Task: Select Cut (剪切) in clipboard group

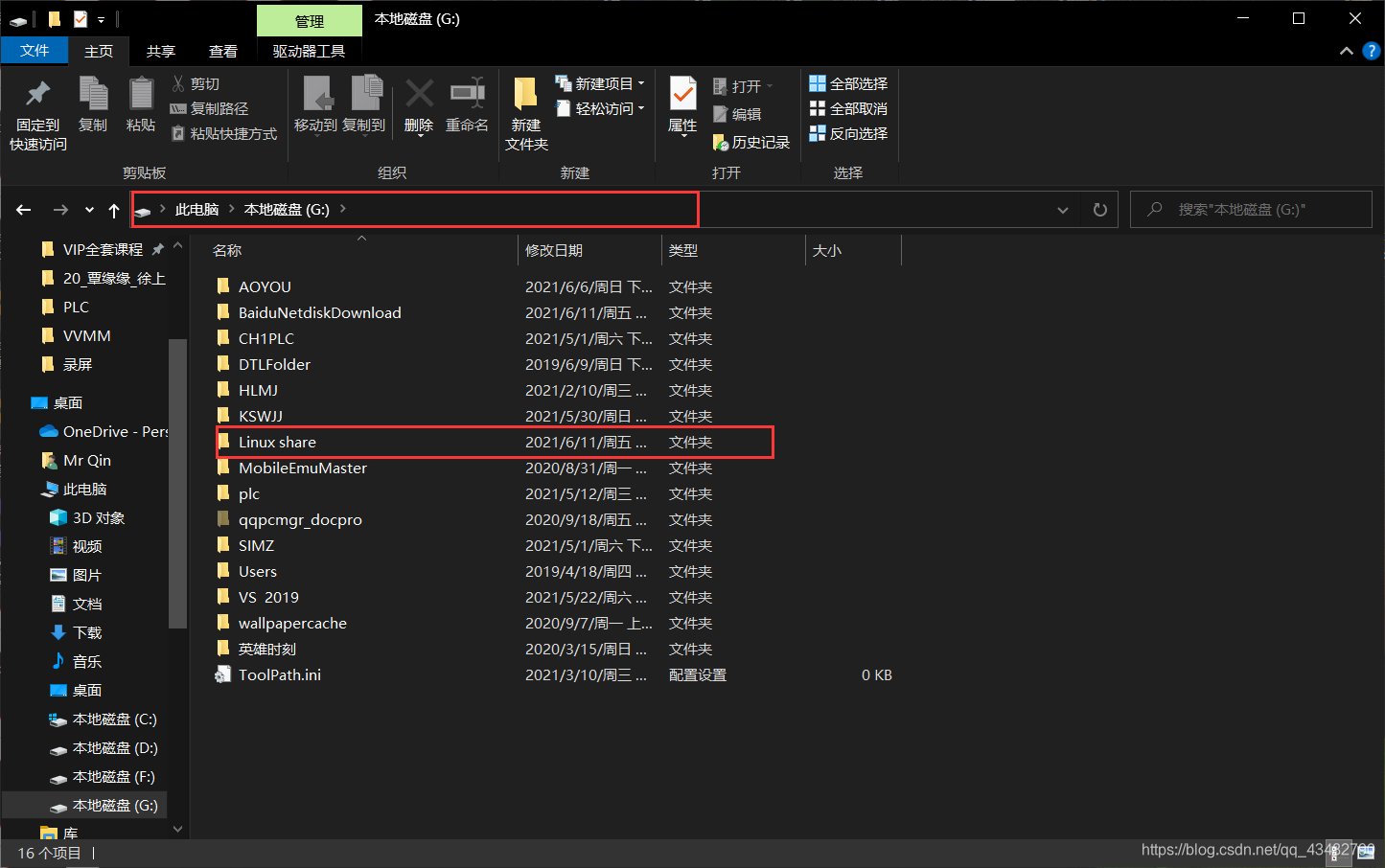Action: [196, 84]
